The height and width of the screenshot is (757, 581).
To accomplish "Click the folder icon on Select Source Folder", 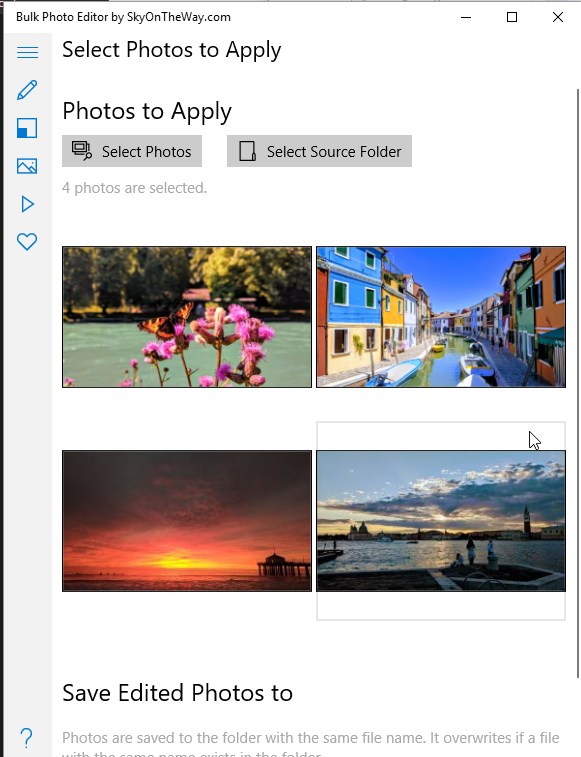I will 247,151.
